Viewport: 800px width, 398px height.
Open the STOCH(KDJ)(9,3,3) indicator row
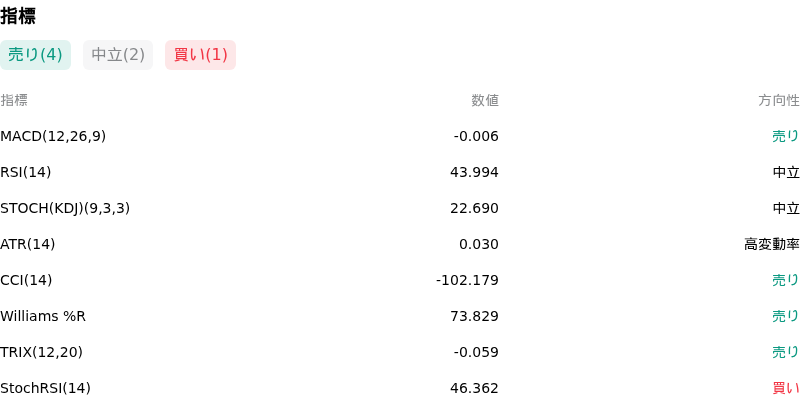pyautogui.click(x=400, y=208)
